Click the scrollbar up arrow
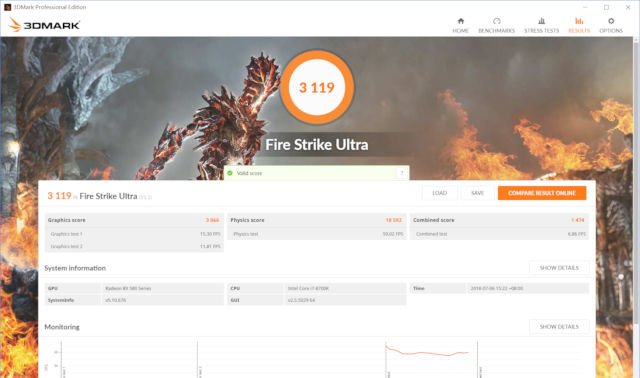 point(636,39)
